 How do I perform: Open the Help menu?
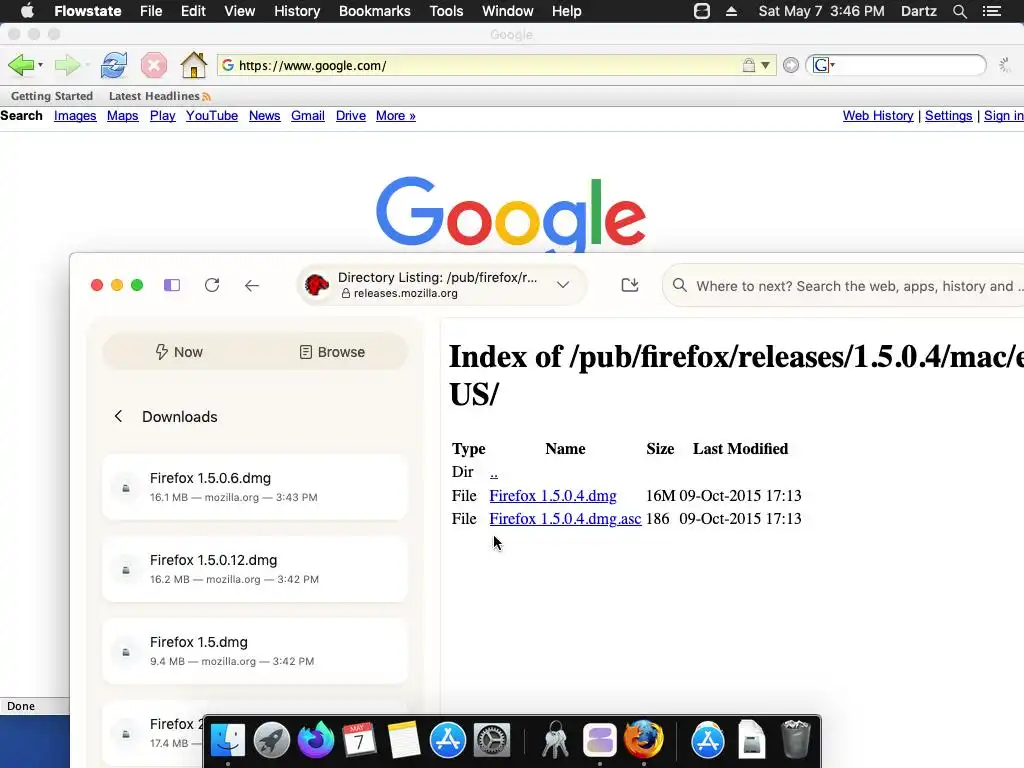click(566, 11)
